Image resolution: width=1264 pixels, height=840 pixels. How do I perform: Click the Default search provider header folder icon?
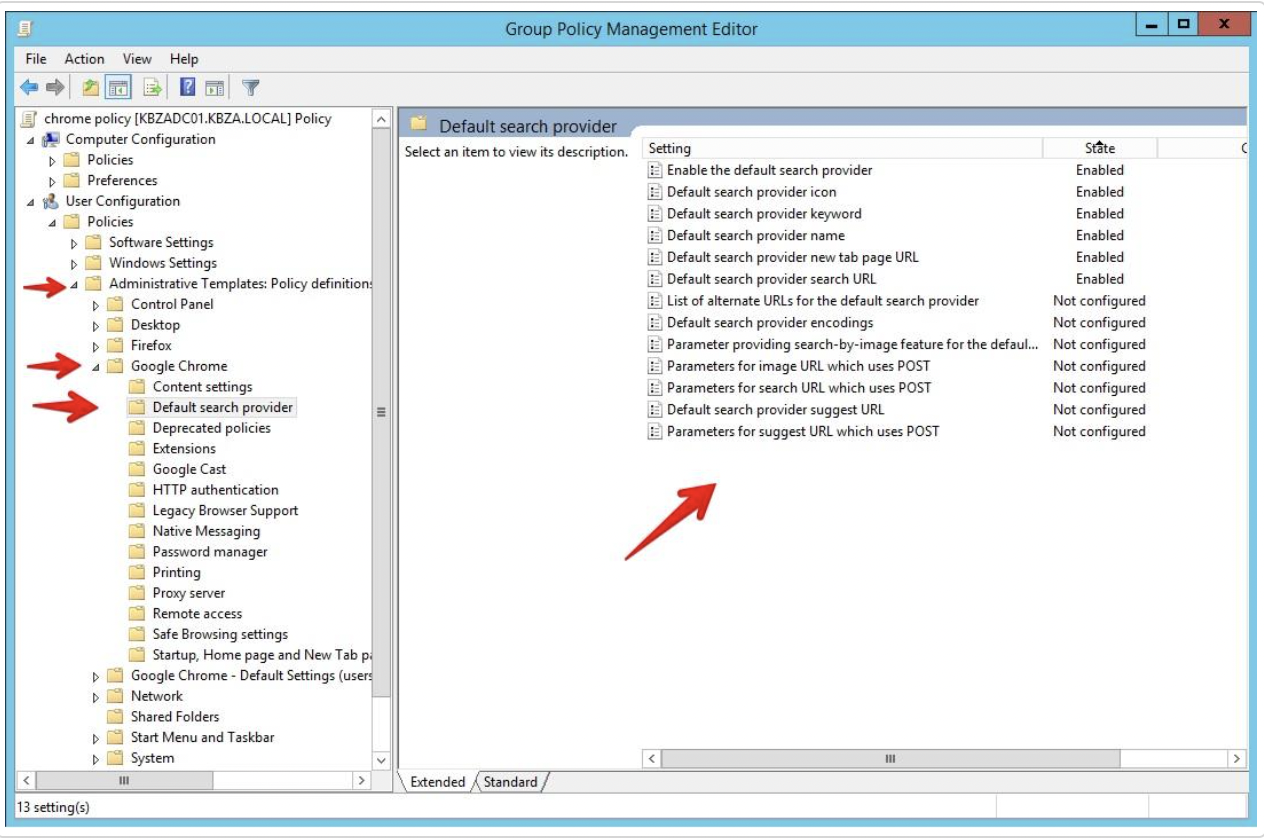[419, 125]
